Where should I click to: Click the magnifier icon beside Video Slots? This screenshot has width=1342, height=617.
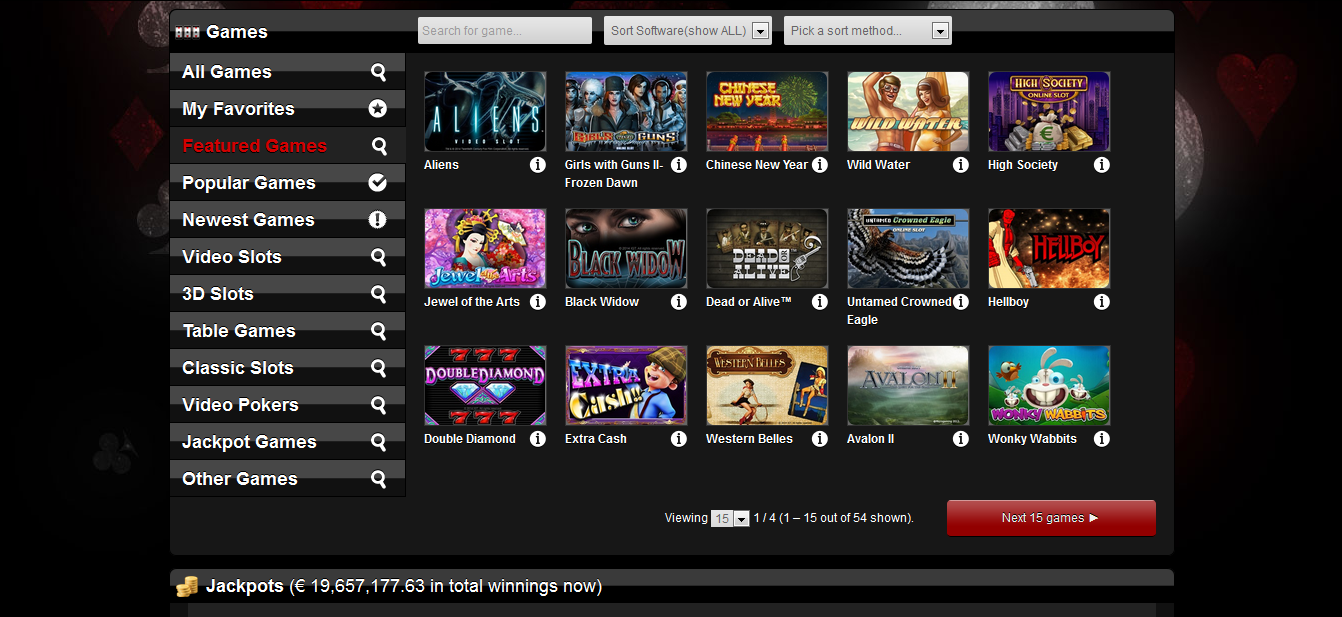coord(378,257)
